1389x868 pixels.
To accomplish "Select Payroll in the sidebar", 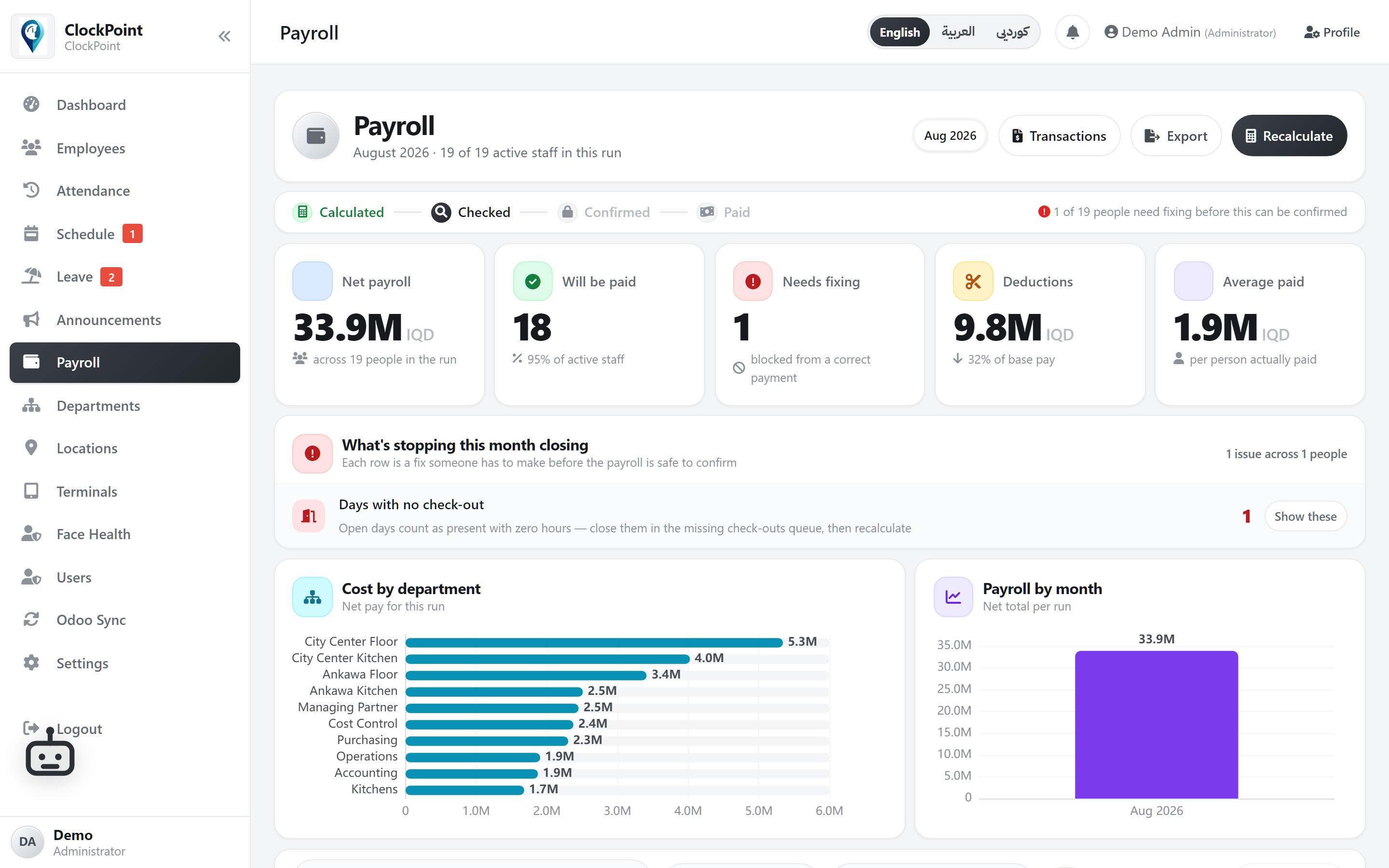I will coord(124,362).
